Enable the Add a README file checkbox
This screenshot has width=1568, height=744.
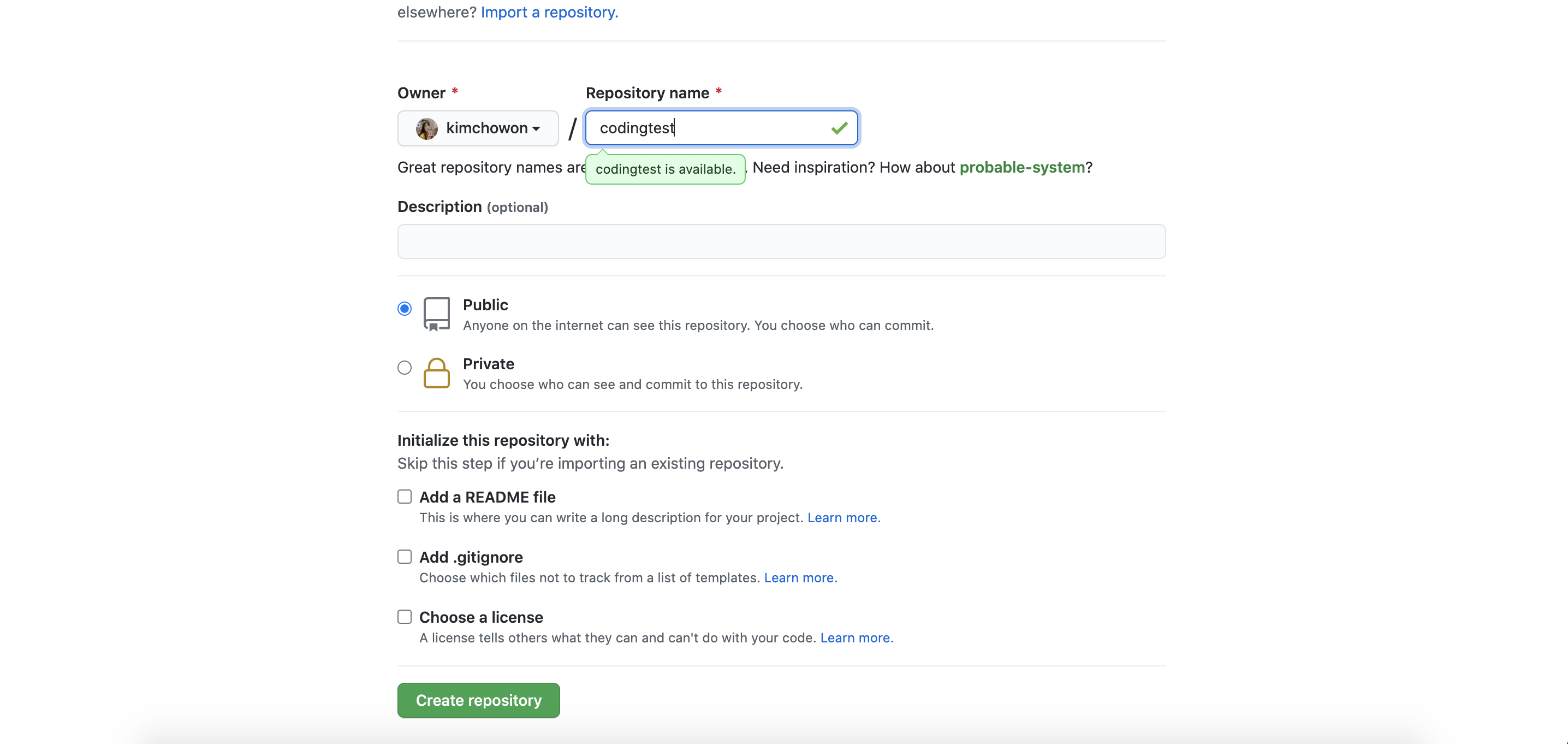click(404, 497)
